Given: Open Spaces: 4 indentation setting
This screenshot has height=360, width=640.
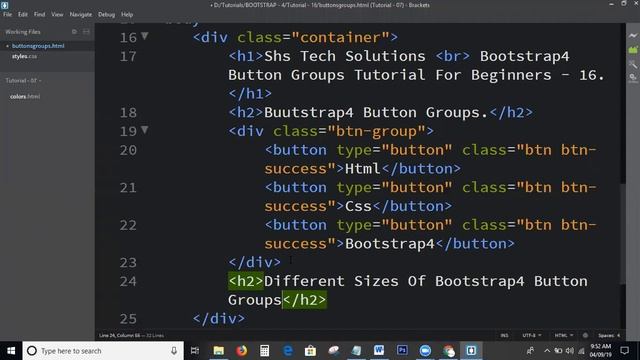Looking at the screenshot, I should point(609,335).
